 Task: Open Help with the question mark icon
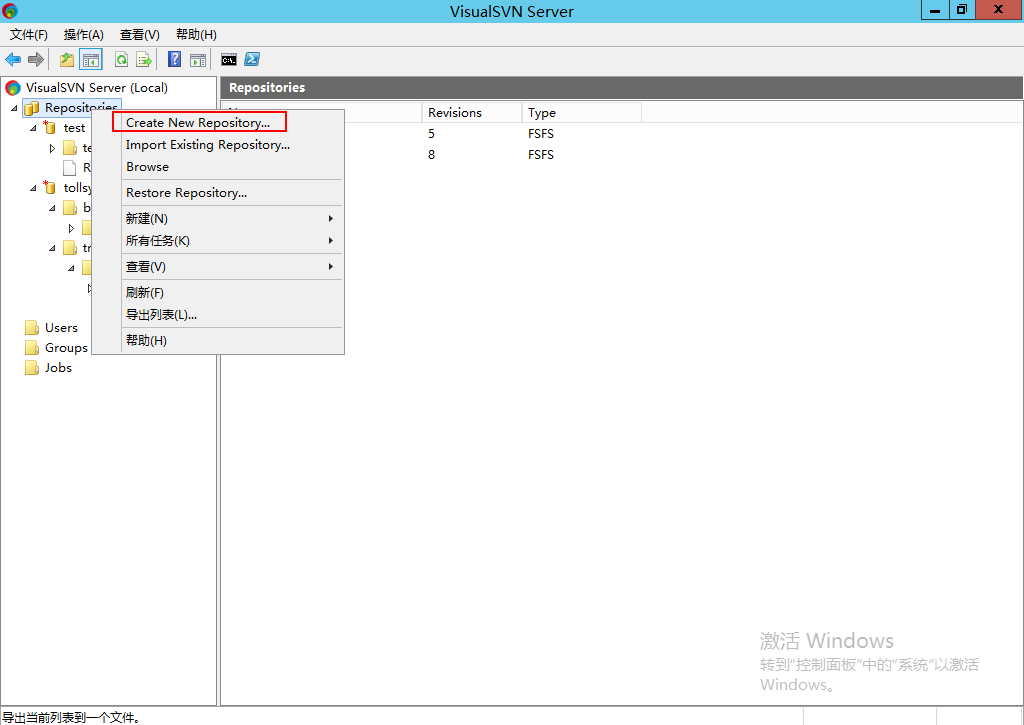[174, 59]
